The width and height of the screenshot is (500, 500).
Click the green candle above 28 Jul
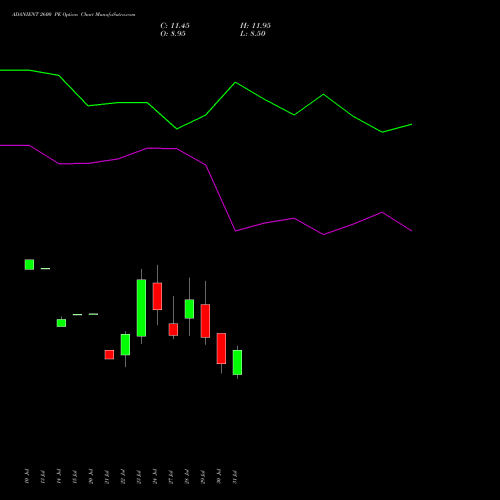(189, 309)
